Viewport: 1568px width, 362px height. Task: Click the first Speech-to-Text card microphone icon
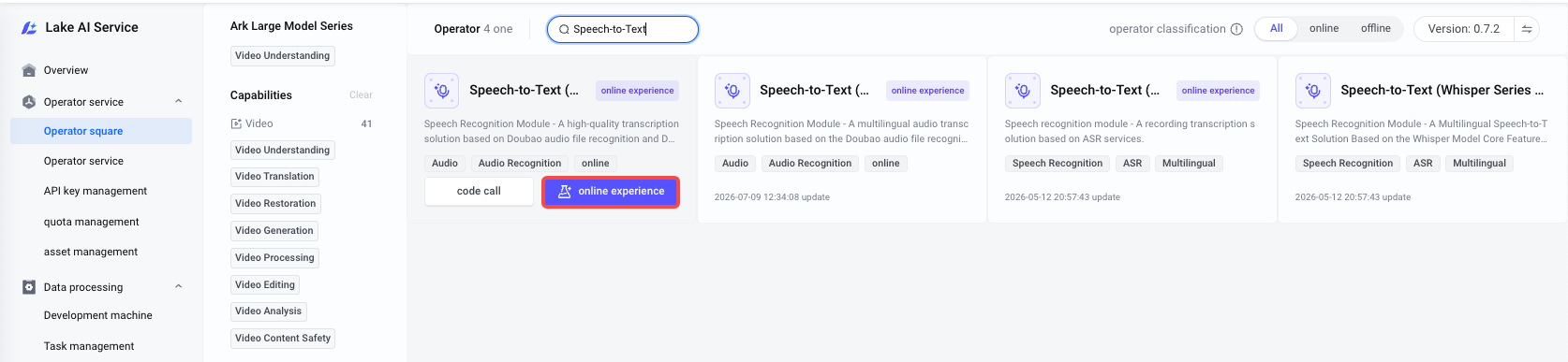pos(442,91)
